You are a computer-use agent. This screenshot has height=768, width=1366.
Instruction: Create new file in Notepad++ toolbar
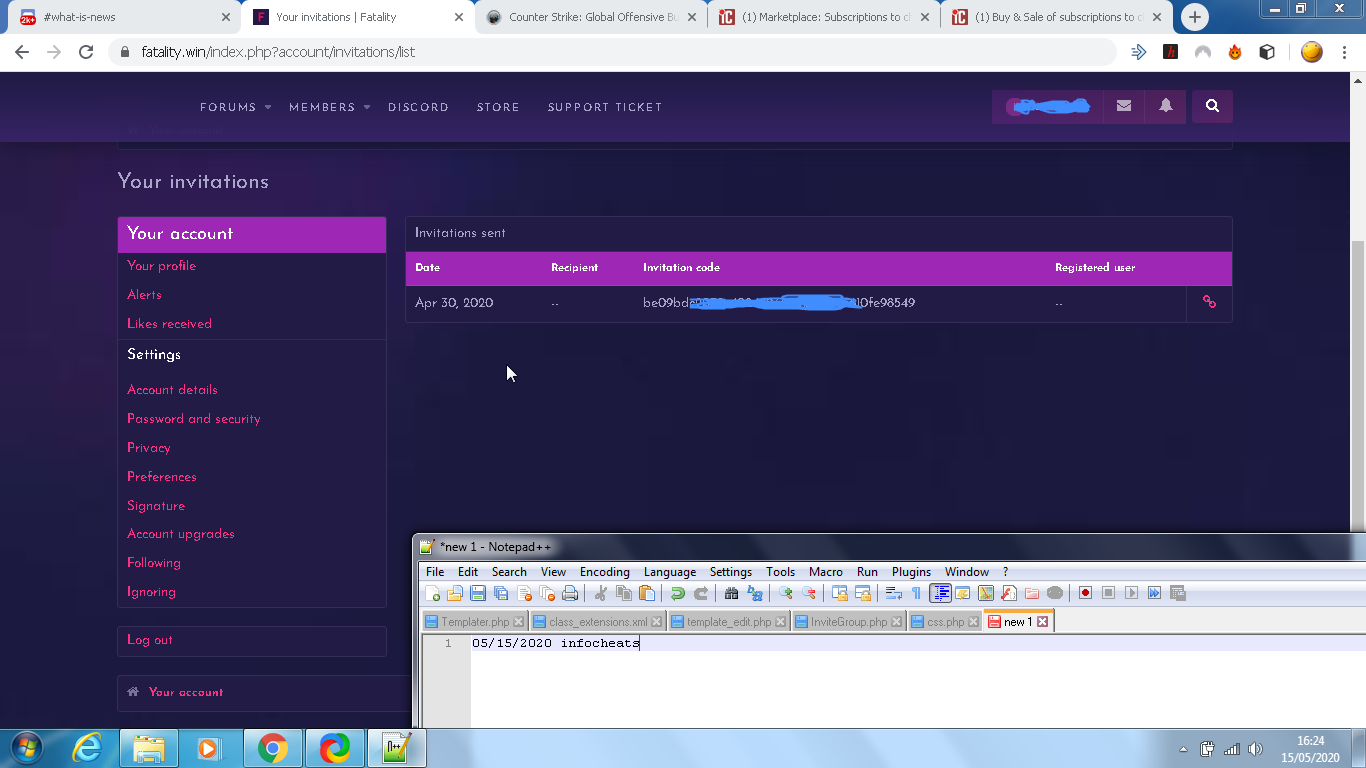(x=432, y=593)
